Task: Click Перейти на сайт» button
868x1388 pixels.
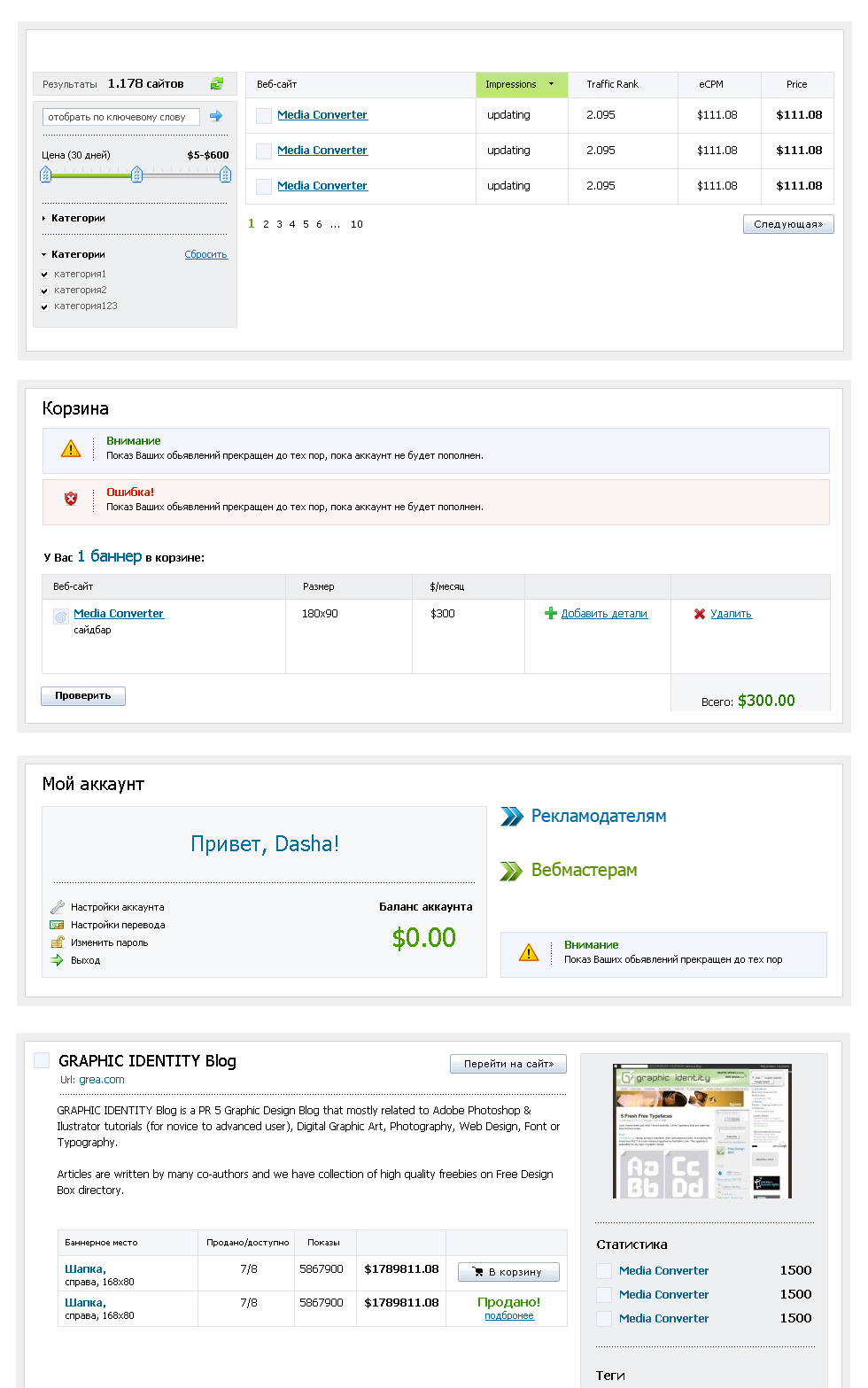Action: point(508,1064)
